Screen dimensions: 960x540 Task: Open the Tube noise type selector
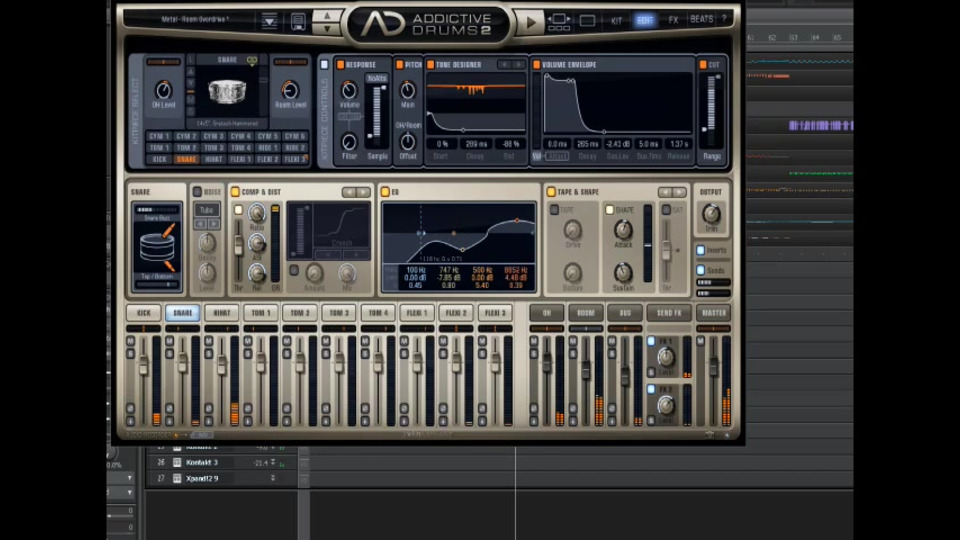pyautogui.click(x=207, y=210)
